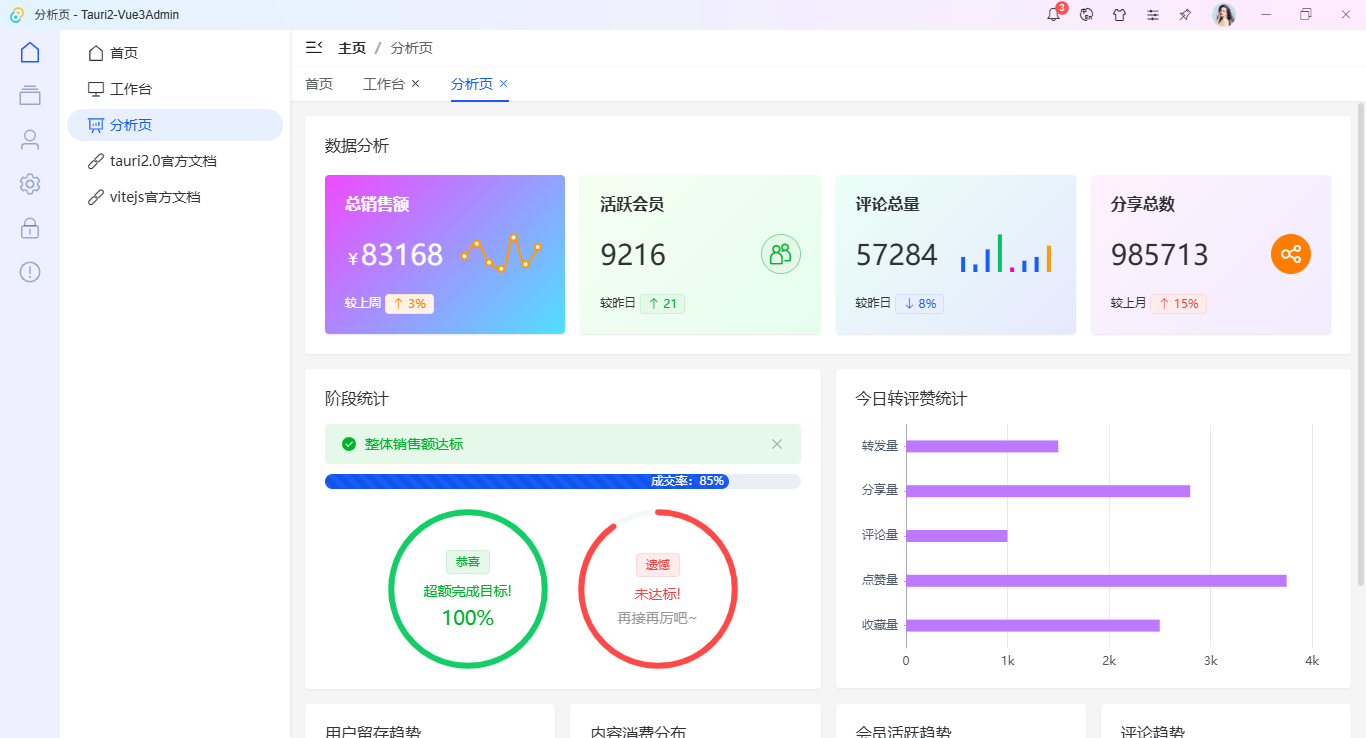Toggle the sidebar collapse icon near 主面

[x=313, y=47]
